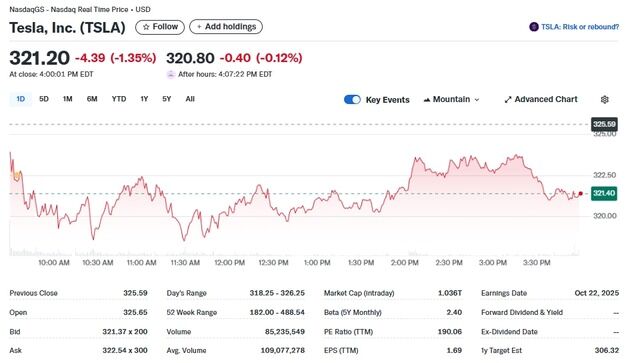
Task: Click the star icon in Follow button
Action: point(146,27)
